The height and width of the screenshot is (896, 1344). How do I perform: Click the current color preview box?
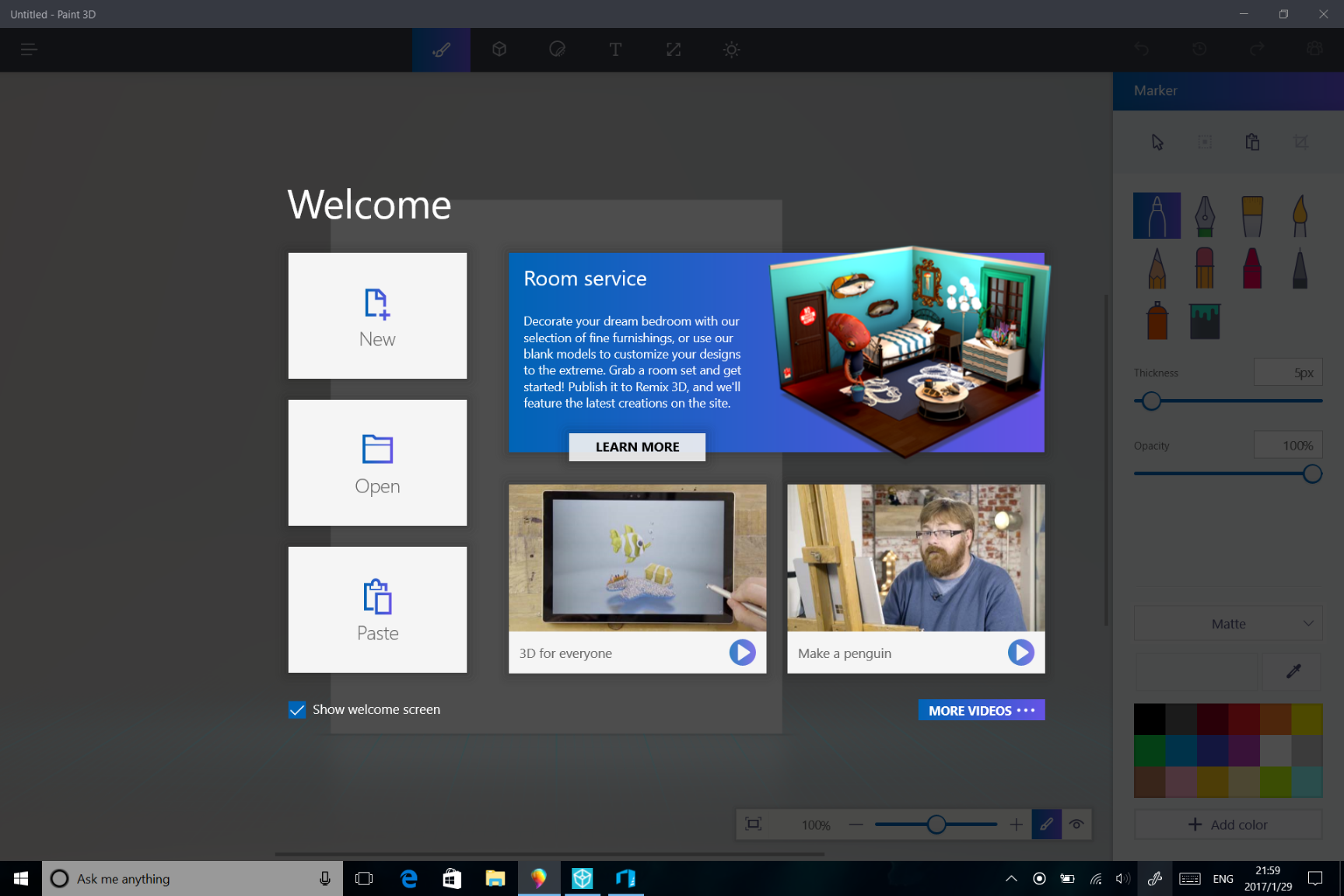[1197, 671]
